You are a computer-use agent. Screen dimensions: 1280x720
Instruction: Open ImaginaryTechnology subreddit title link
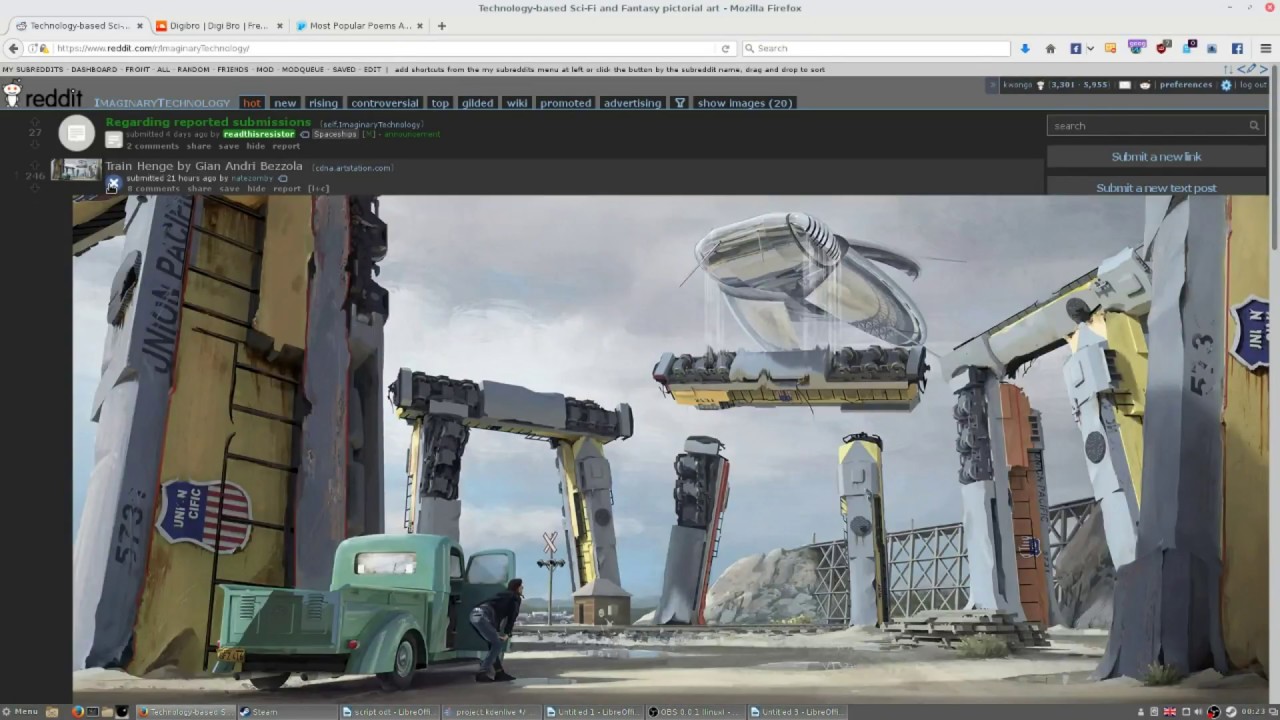[162, 103]
